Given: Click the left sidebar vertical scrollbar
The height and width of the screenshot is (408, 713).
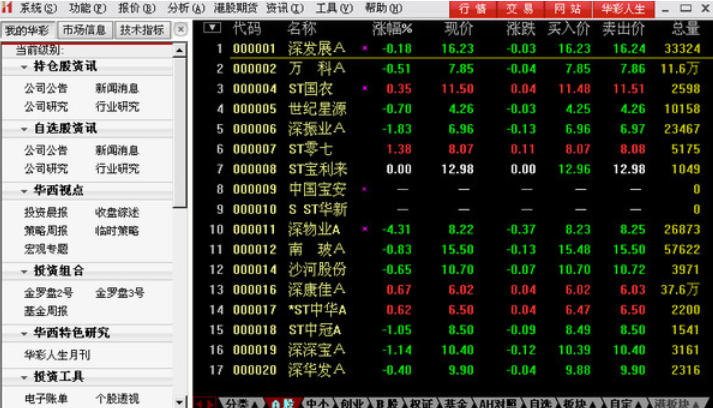Looking at the screenshot, I should pyautogui.click(x=180, y=150).
